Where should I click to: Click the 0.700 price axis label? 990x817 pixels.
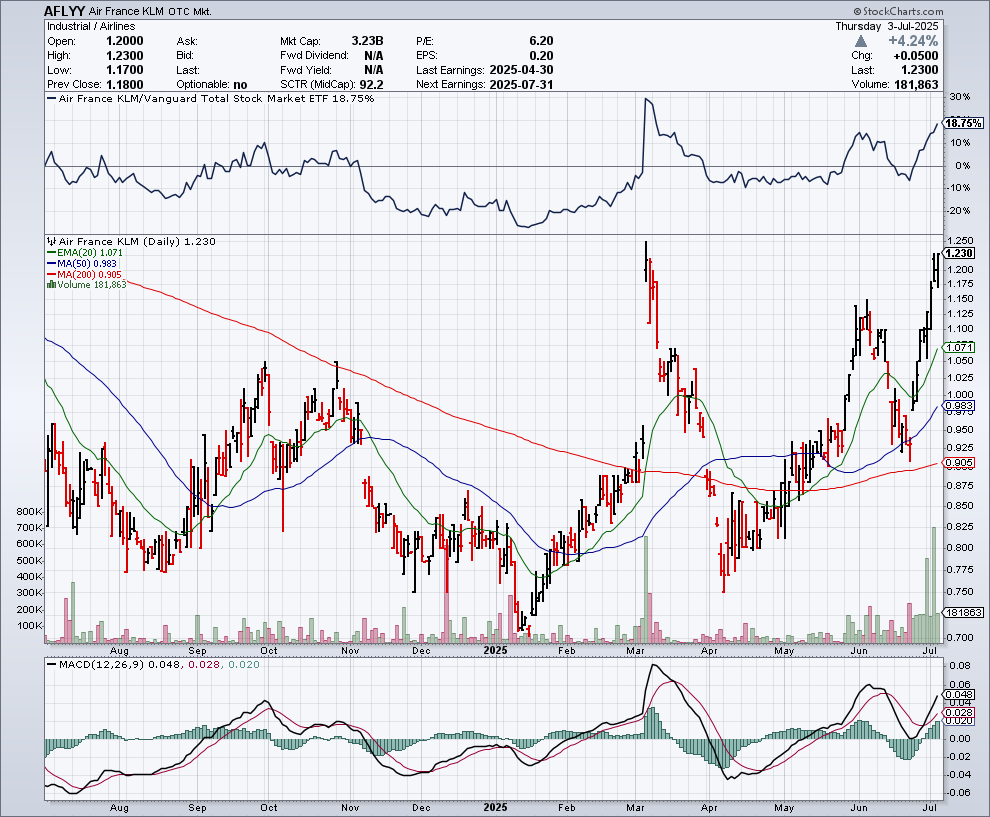(960, 637)
